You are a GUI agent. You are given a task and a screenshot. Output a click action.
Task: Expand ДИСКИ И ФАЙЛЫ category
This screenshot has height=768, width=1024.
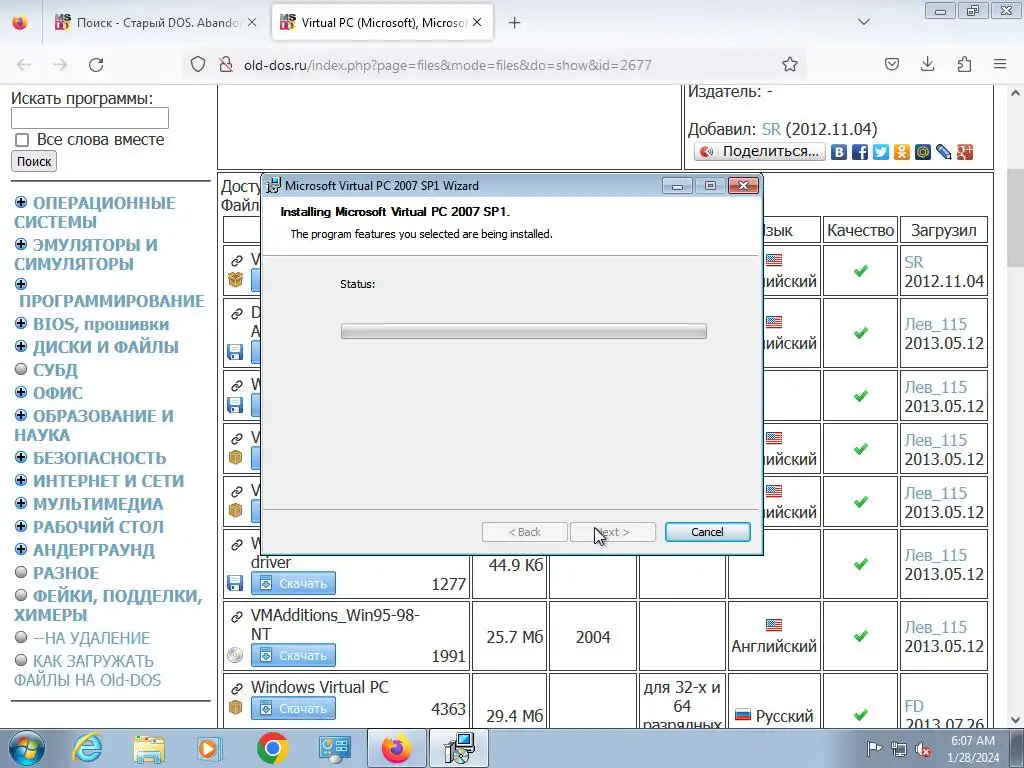tap(21, 346)
